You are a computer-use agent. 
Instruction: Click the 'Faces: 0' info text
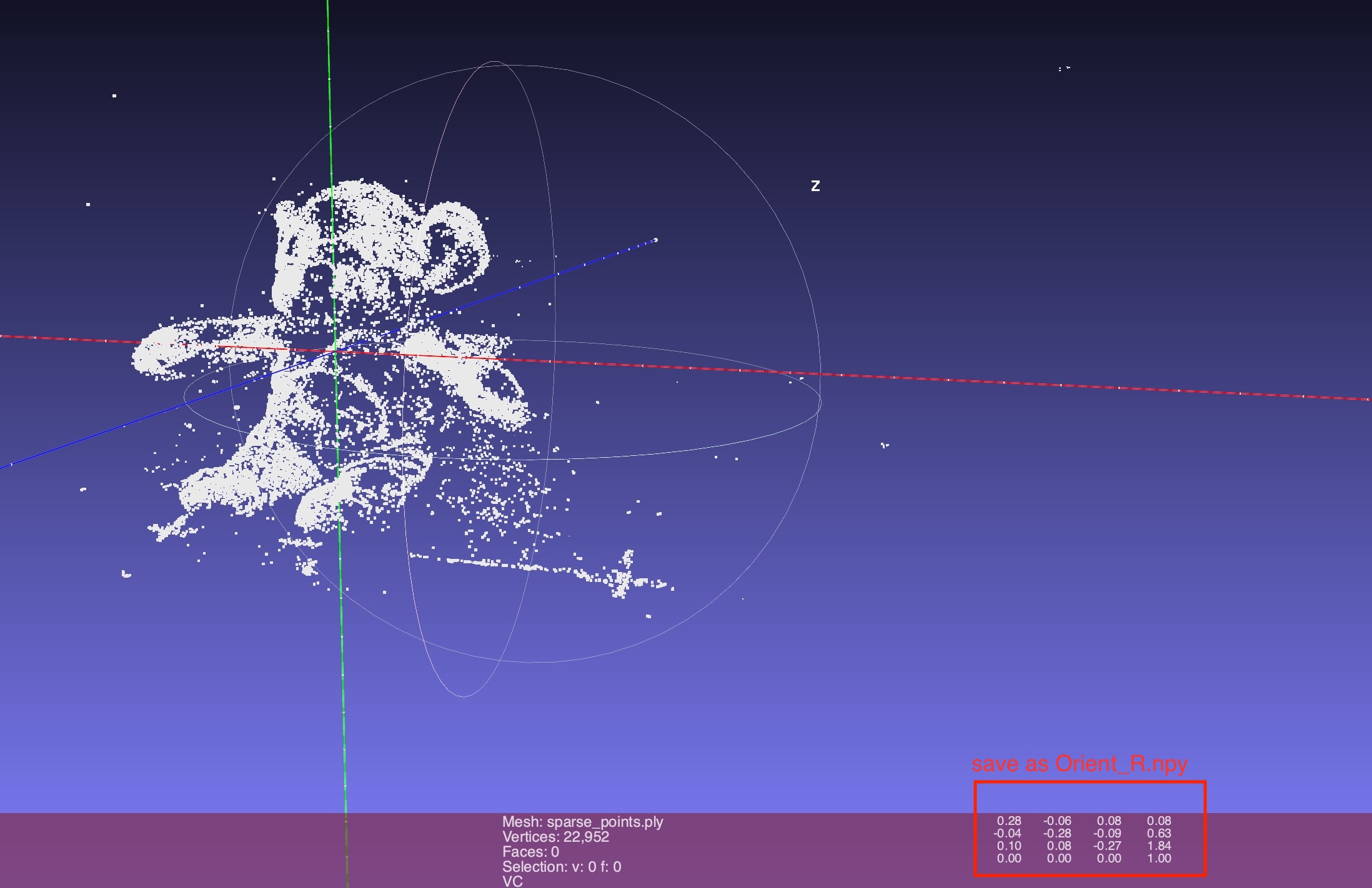pyautogui.click(x=530, y=852)
